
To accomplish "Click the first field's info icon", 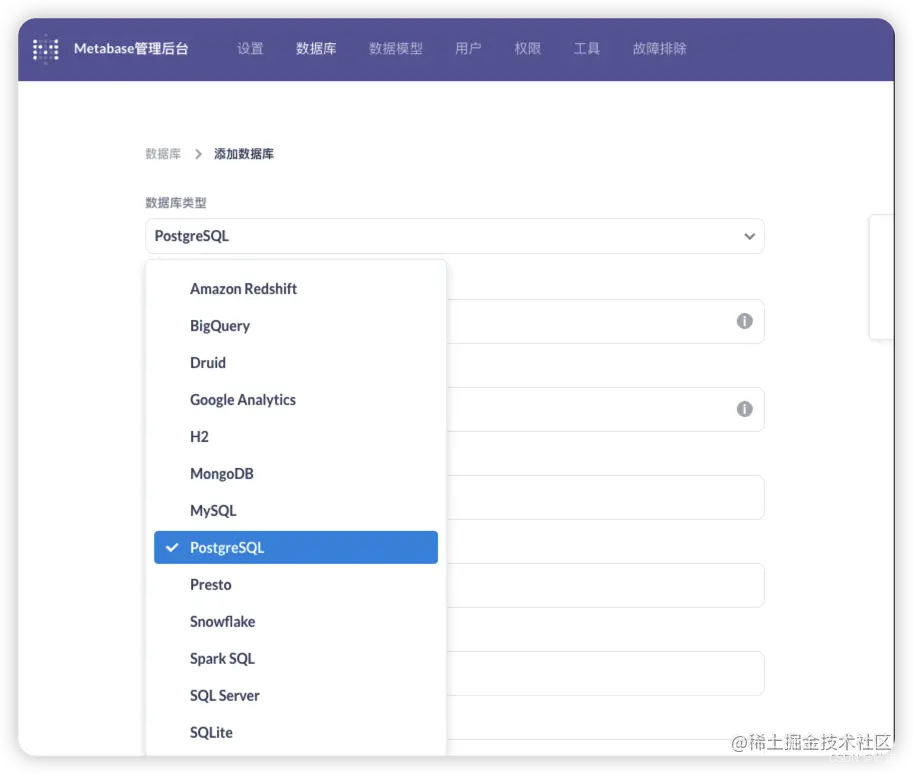I will pos(744,321).
